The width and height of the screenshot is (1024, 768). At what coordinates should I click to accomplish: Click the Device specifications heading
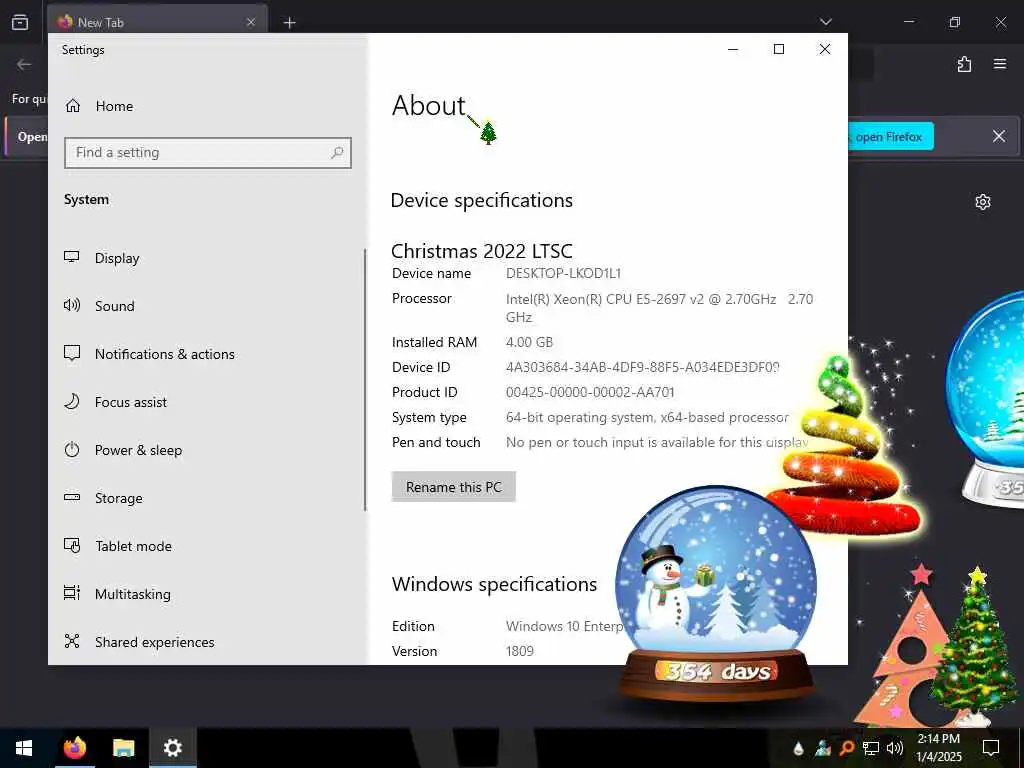482,200
